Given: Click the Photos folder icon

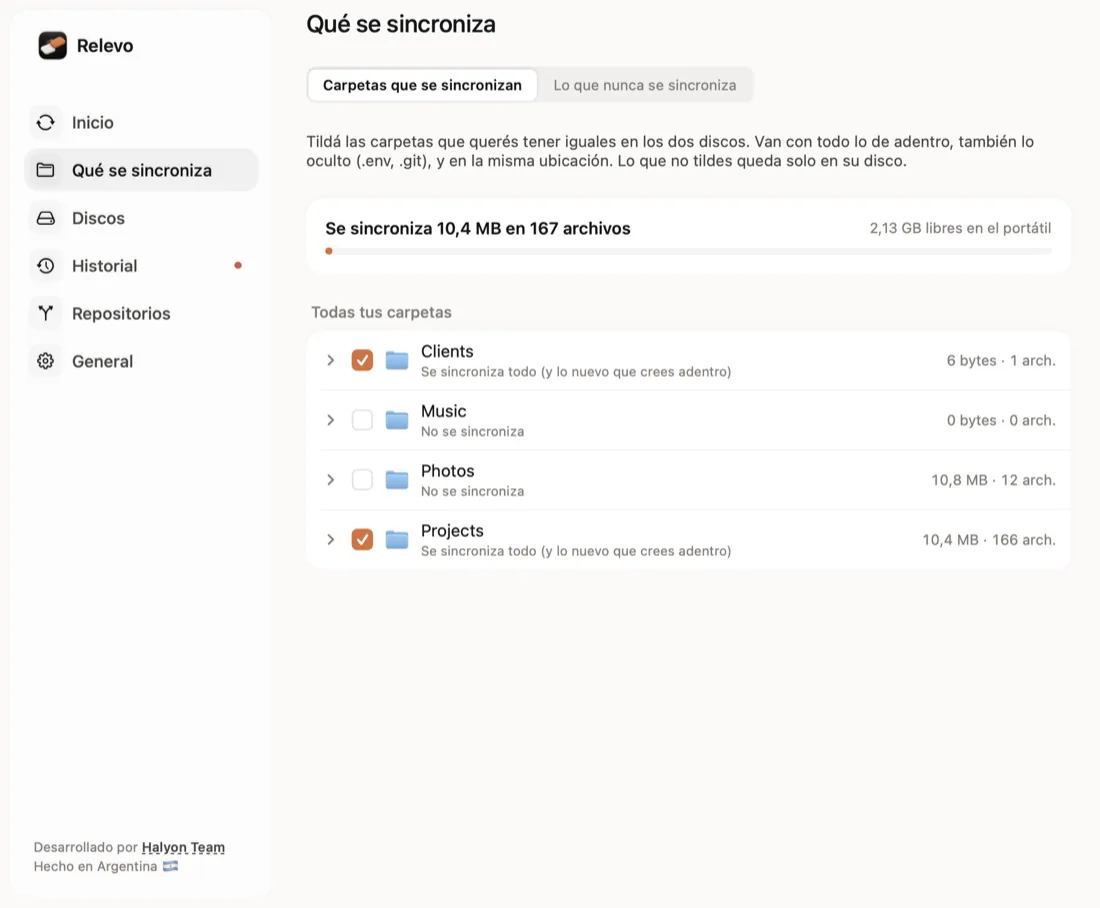Looking at the screenshot, I should (397, 480).
